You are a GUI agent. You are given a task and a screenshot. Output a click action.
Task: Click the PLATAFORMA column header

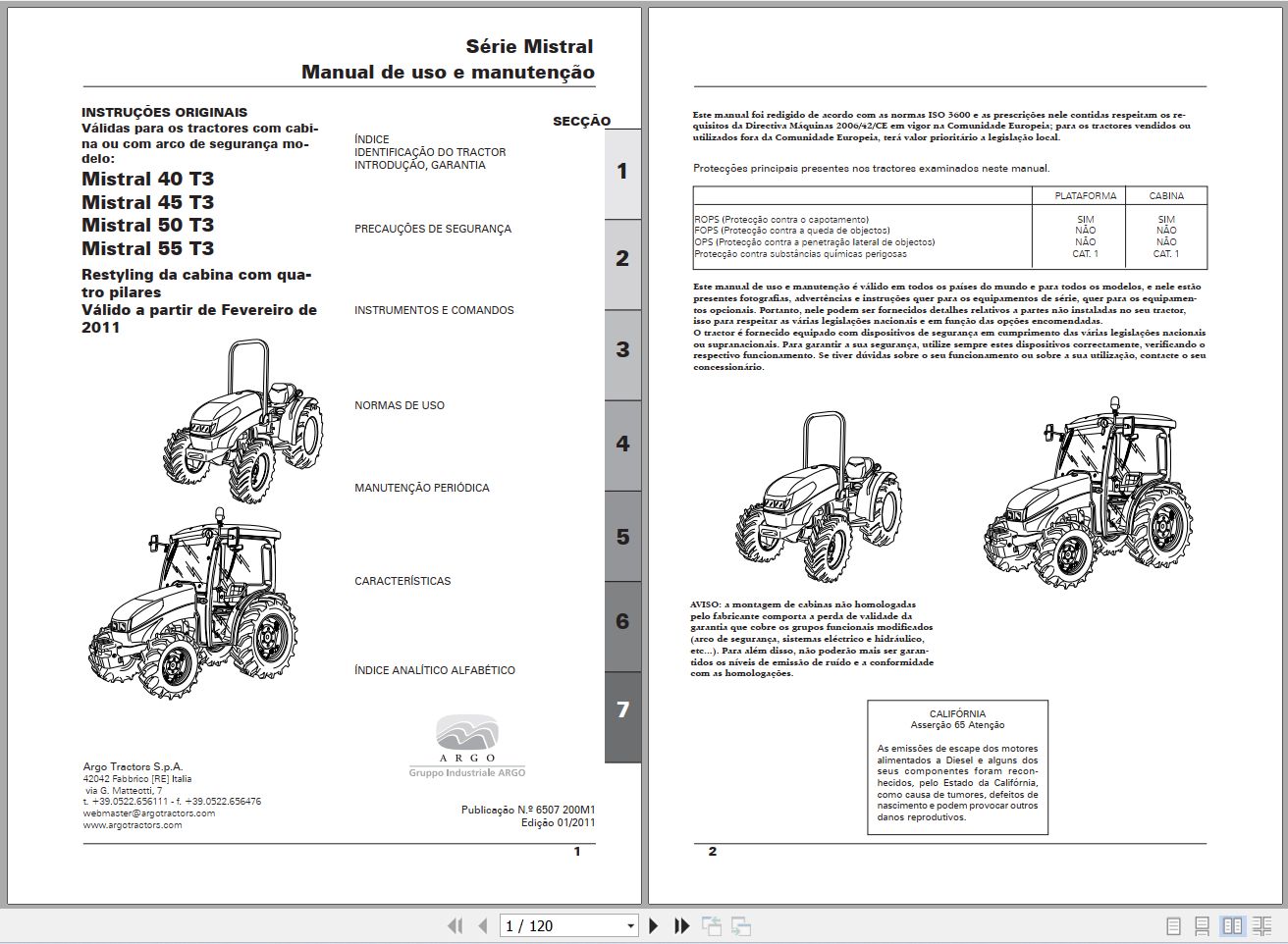pos(1085,195)
